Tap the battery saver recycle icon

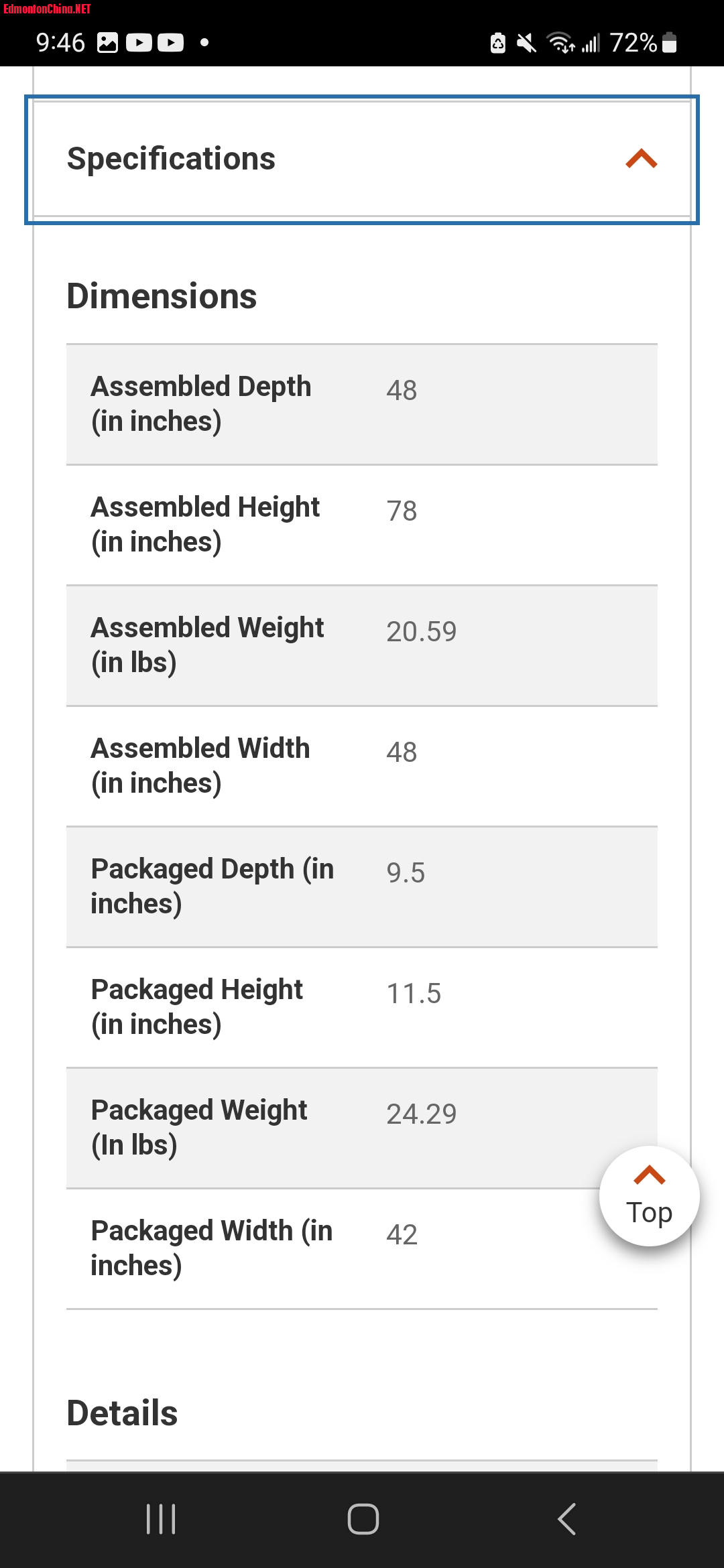[x=497, y=43]
